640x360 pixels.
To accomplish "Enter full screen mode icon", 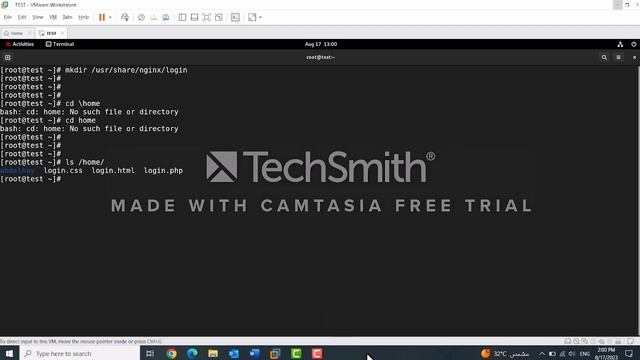I will [207, 17].
